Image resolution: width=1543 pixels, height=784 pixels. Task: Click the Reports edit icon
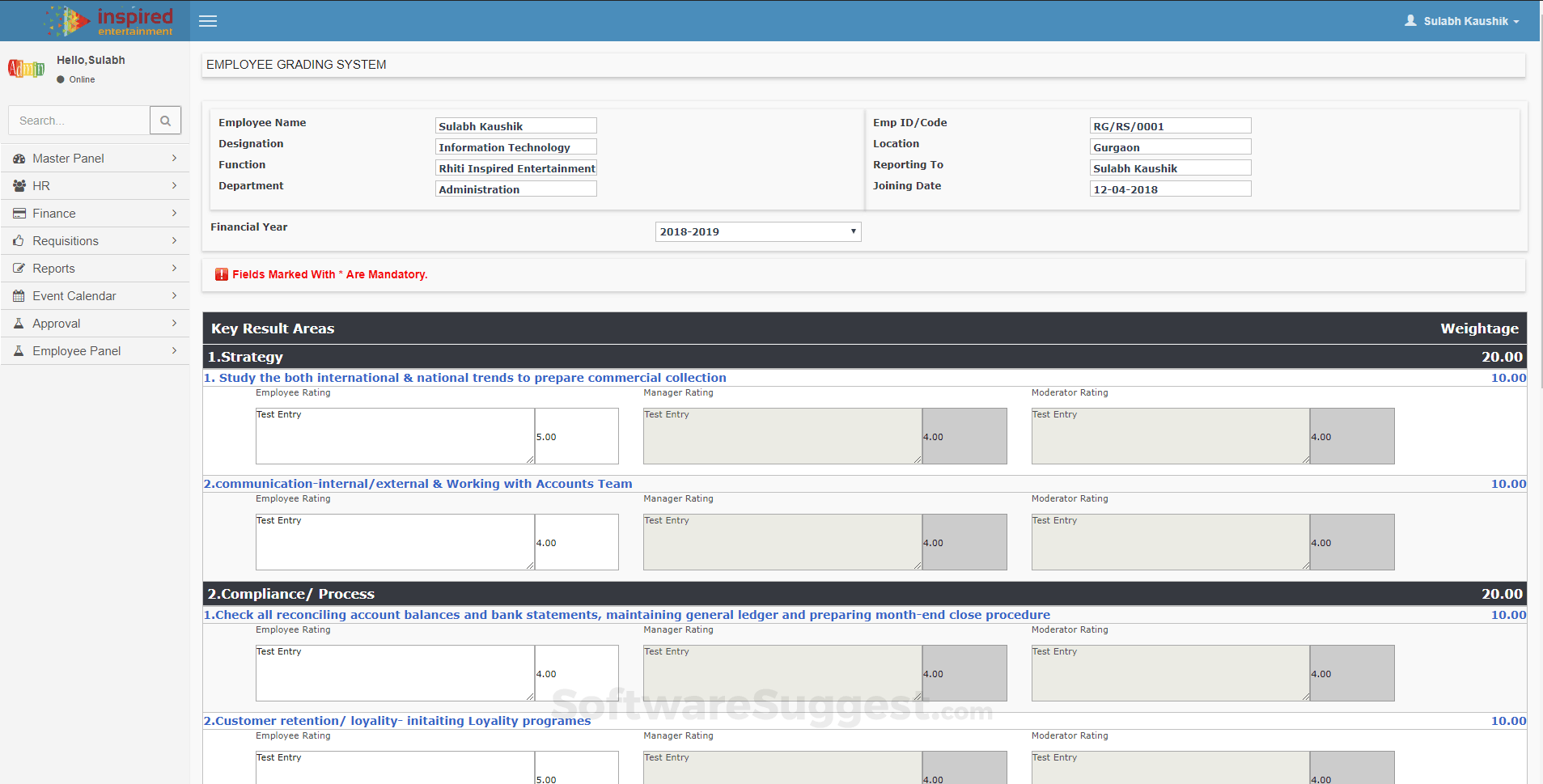point(19,269)
